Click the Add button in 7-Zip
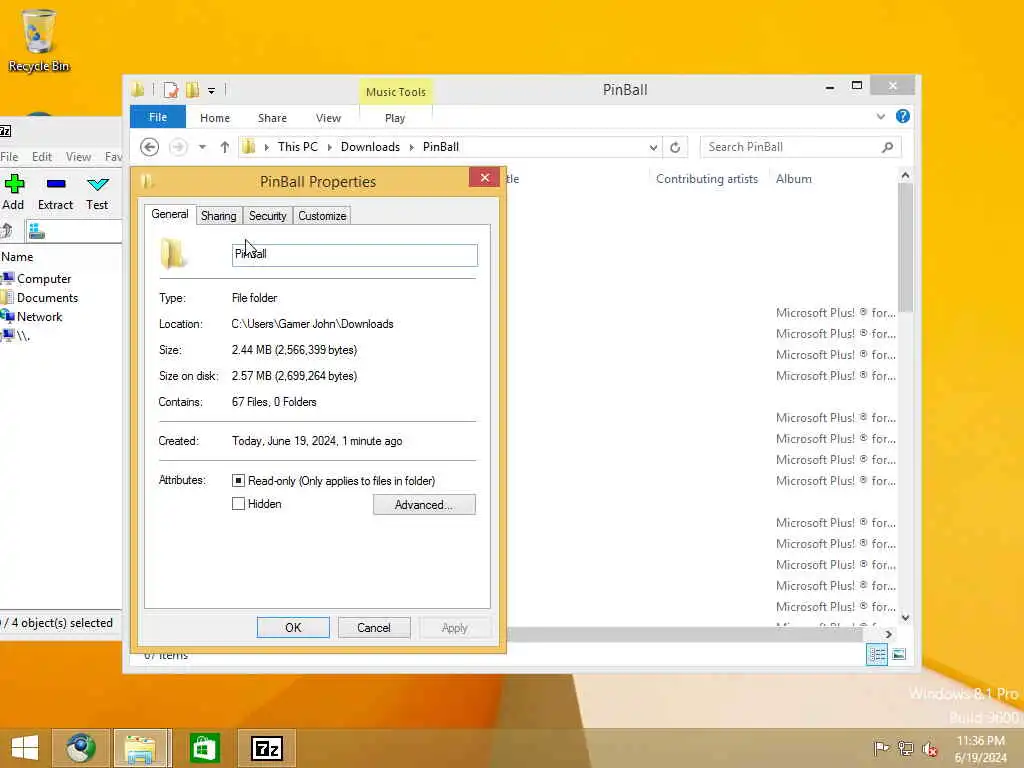Screen dimensions: 1024x768 [13, 193]
